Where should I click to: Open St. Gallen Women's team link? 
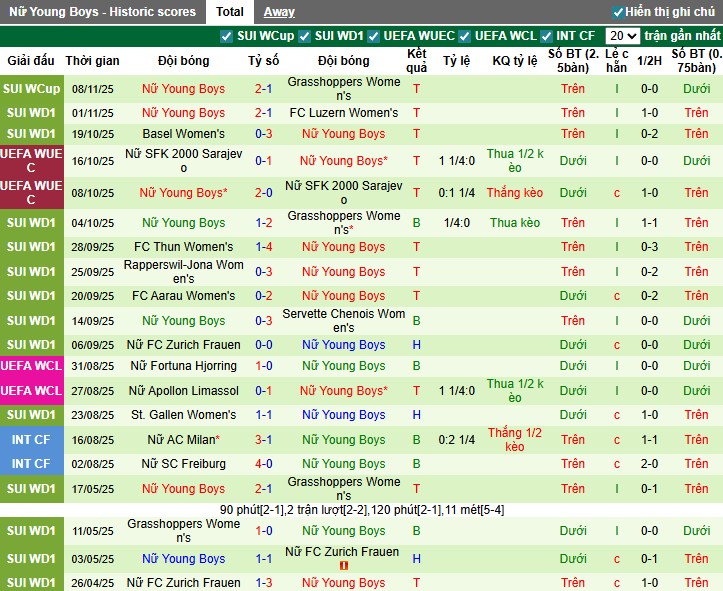pyautogui.click(x=184, y=414)
